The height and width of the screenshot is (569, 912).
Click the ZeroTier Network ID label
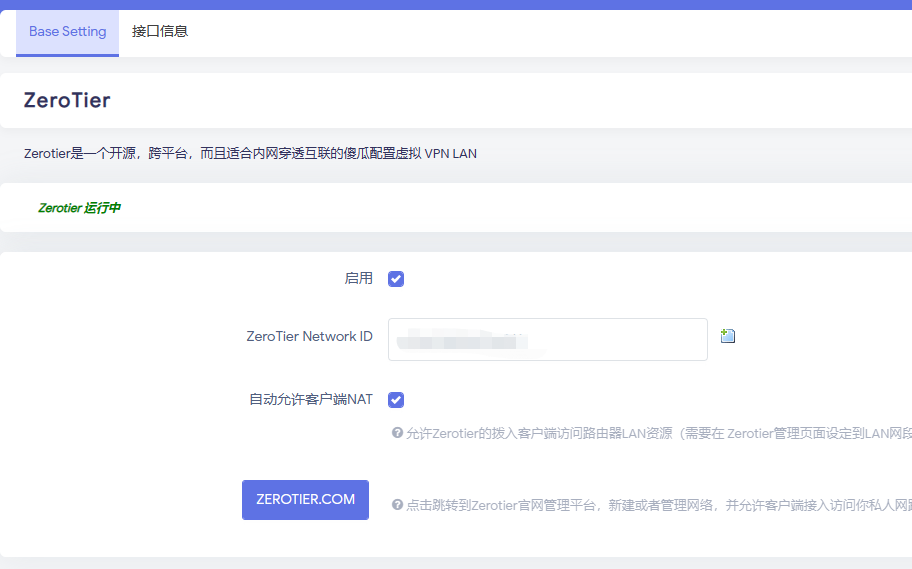309,337
